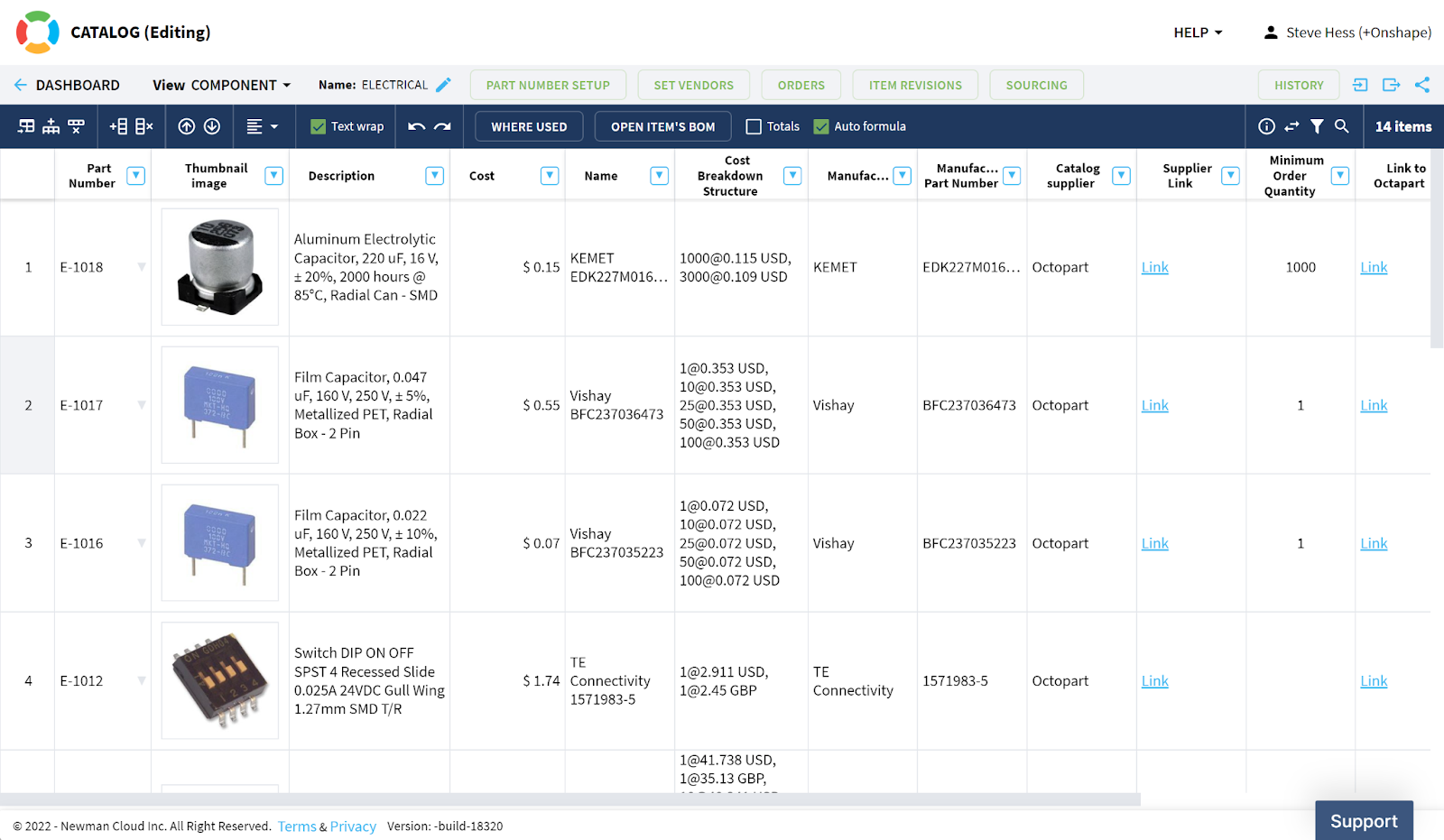Open the HELP menu

click(x=1198, y=32)
